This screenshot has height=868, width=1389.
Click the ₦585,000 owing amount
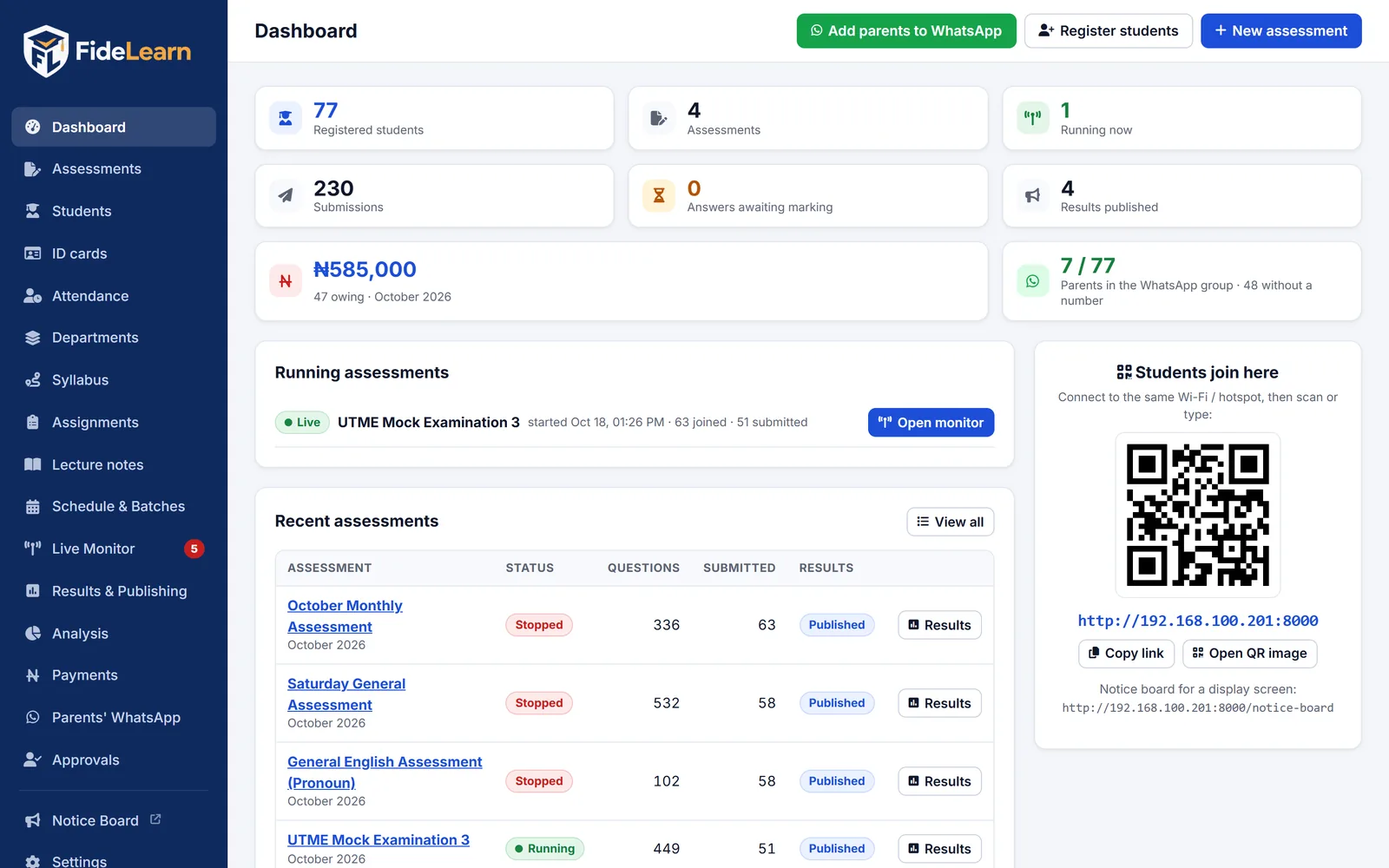point(365,270)
